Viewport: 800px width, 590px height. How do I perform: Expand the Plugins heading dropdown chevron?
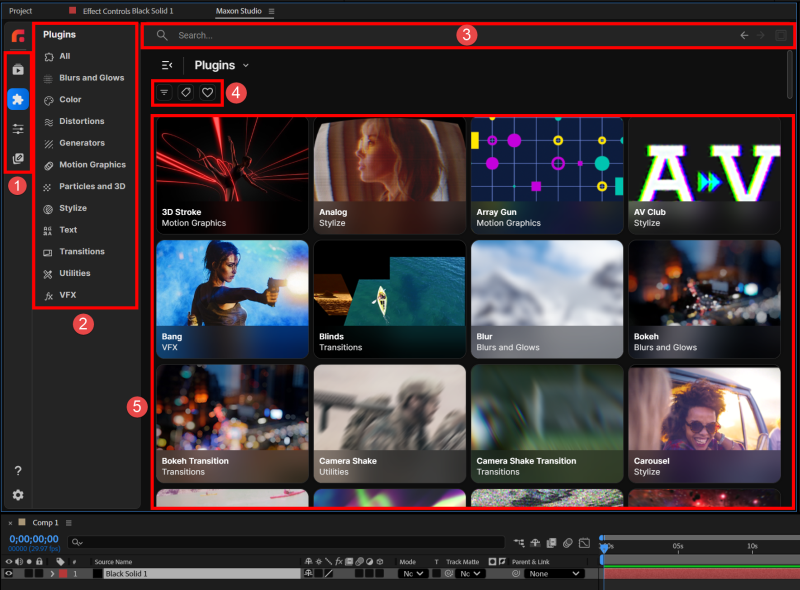[246, 66]
